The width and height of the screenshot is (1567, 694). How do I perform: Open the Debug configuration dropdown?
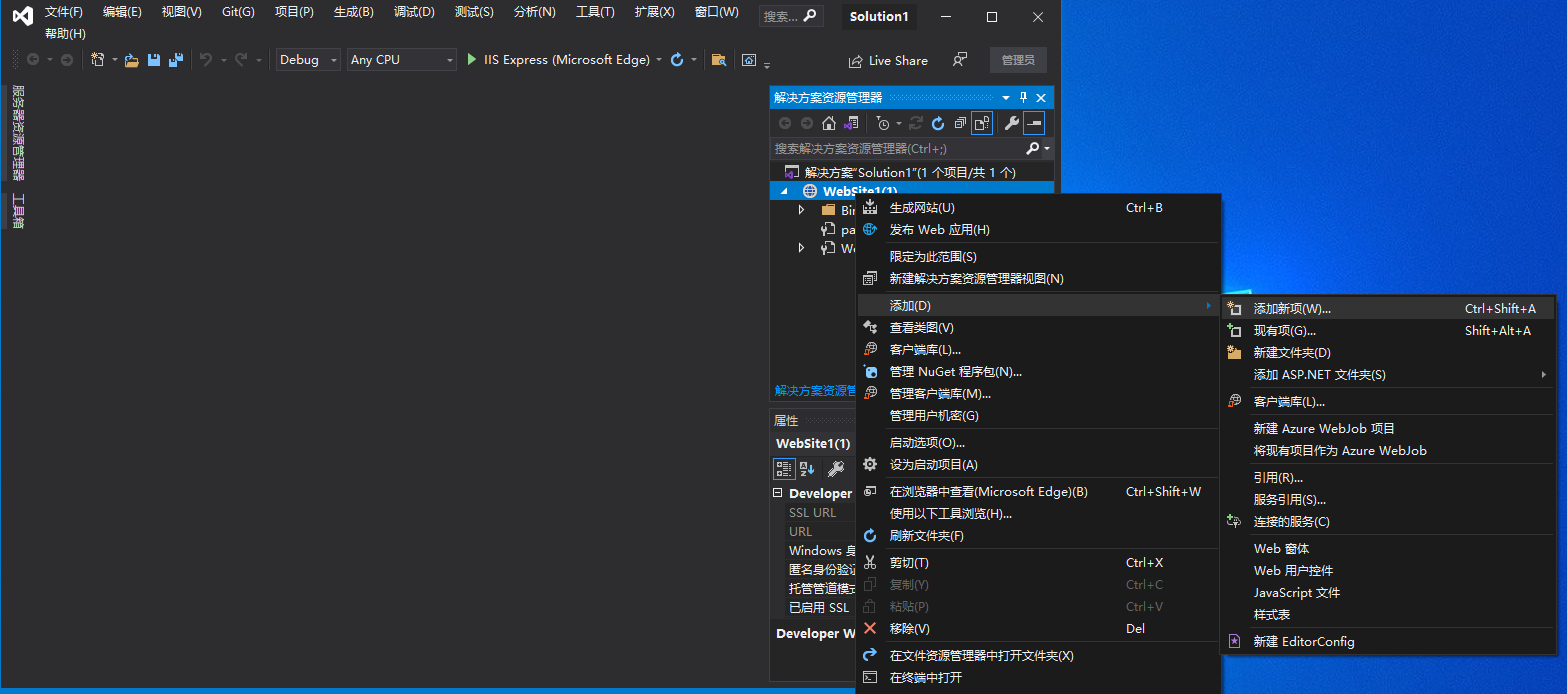(x=309, y=60)
